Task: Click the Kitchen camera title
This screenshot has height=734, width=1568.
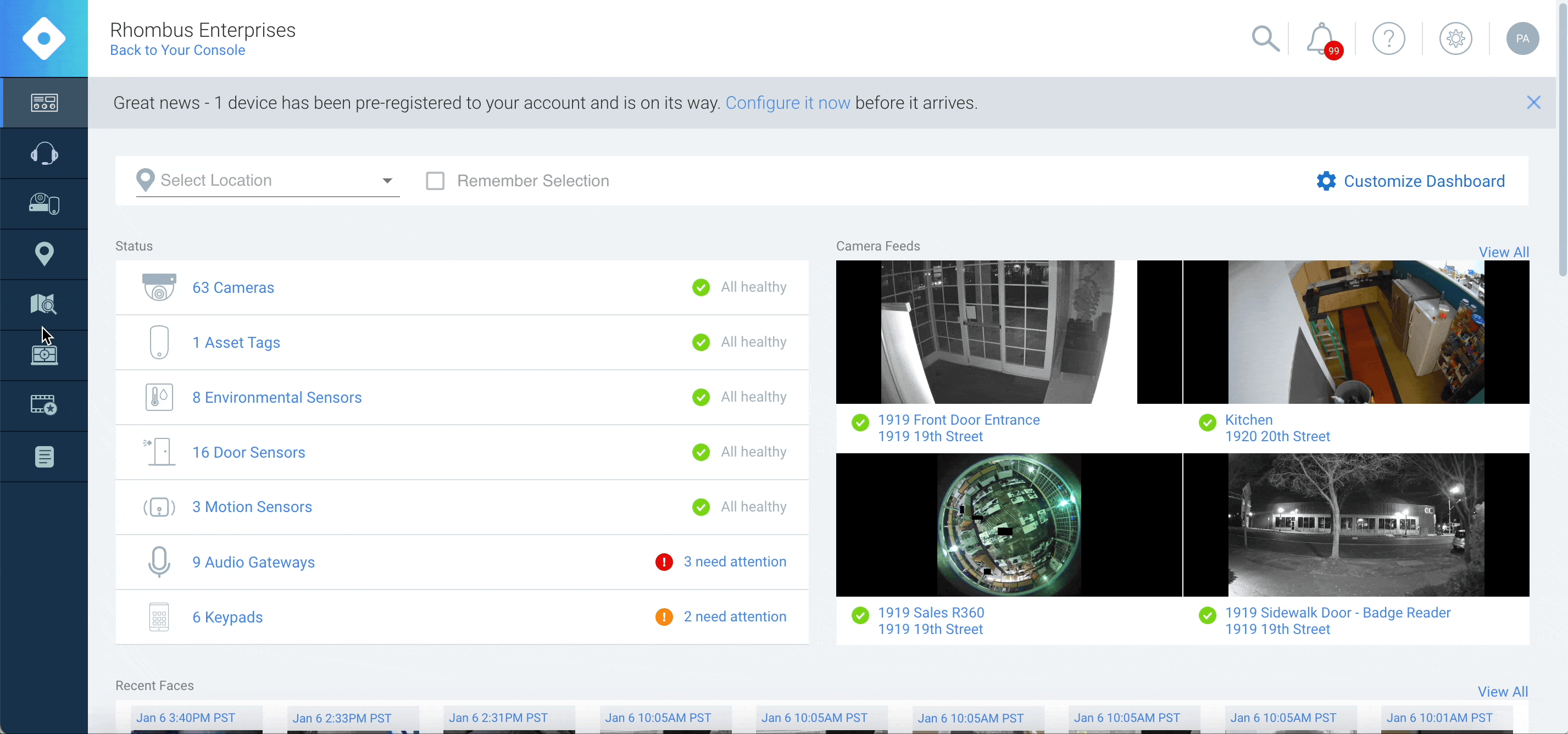Action: (x=1248, y=419)
